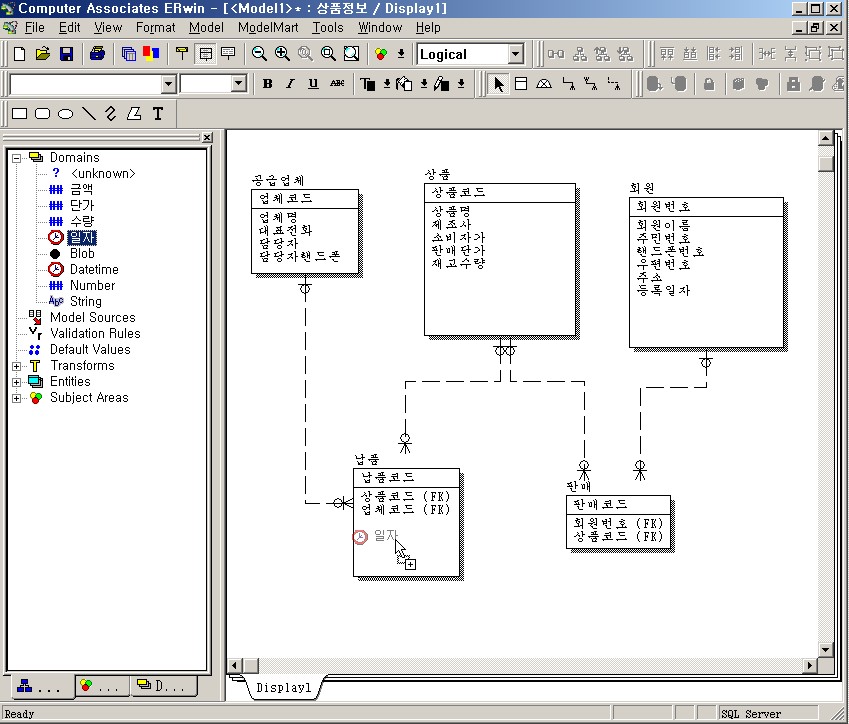Select the Datetime domain

(x=94, y=270)
